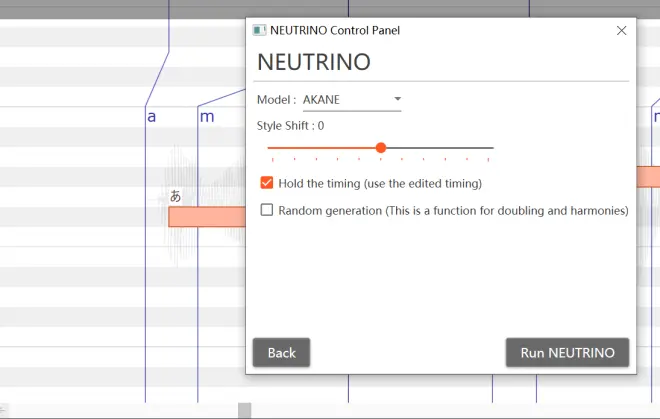Select the orange あ note in piano roll
Image resolution: width=660 pixels, height=419 pixels.
[x=207, y=217]
